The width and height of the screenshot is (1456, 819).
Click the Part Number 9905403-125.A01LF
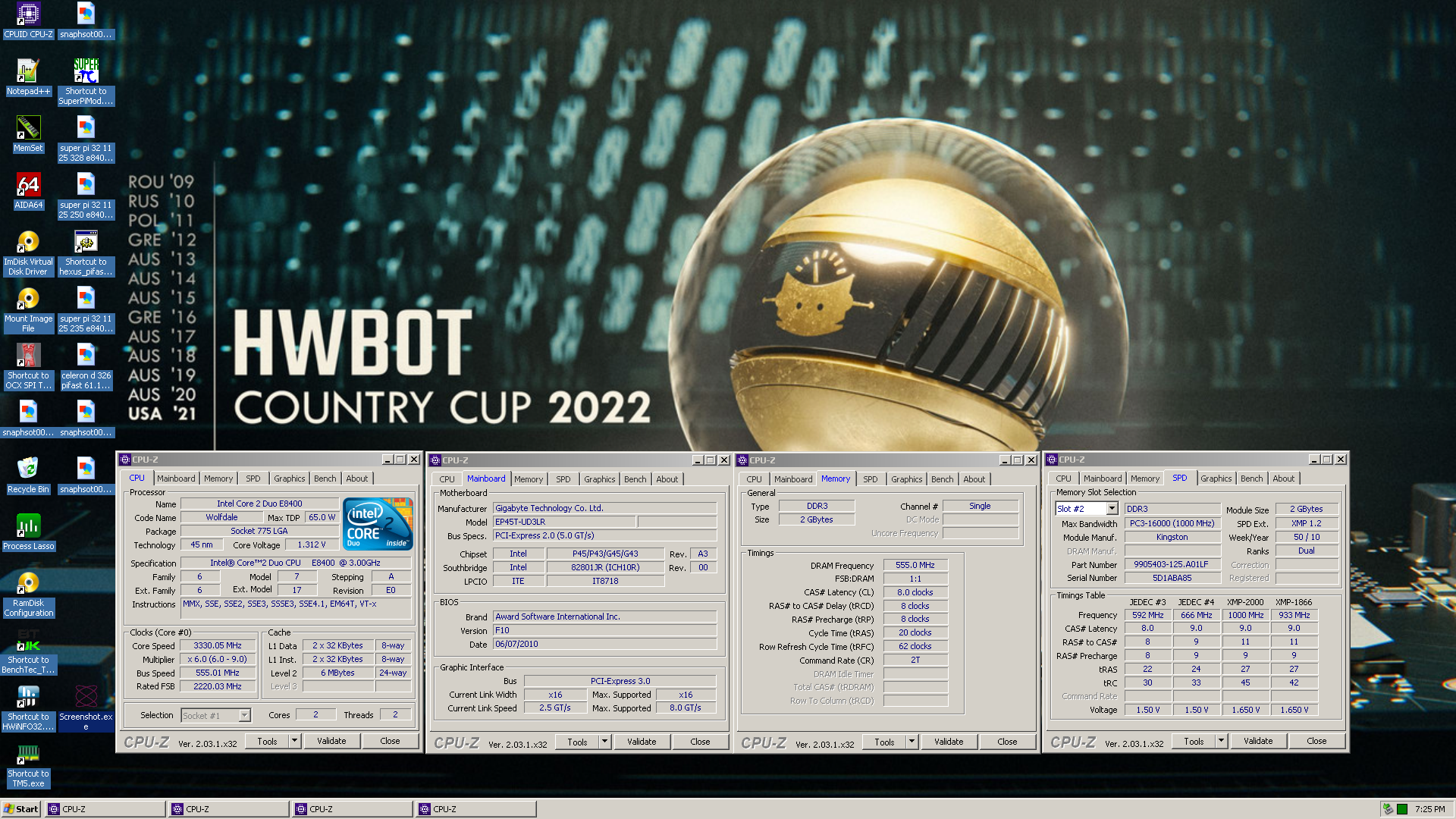coord(1172,564)
